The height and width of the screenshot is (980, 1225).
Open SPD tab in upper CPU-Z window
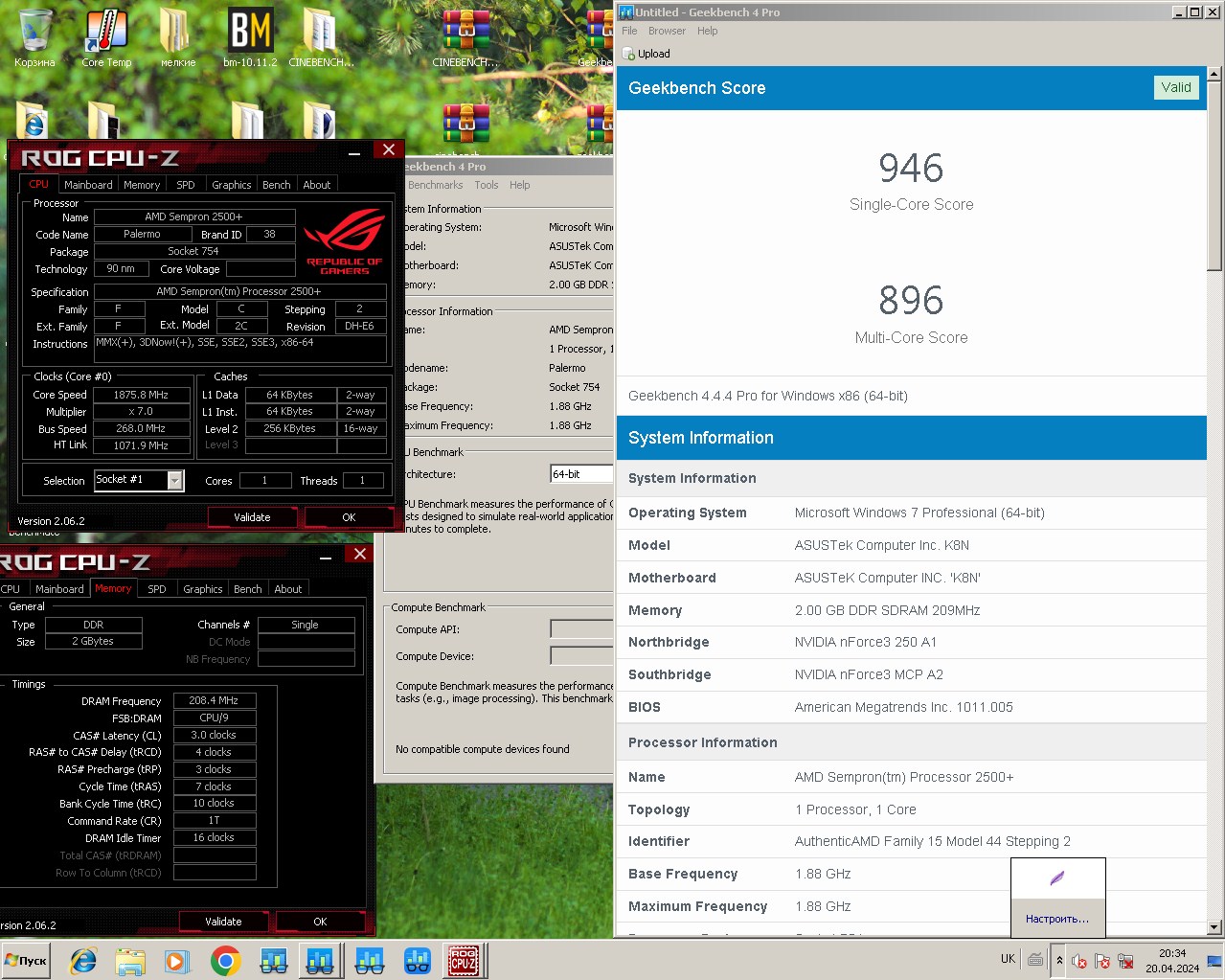(x=186, y=185)
